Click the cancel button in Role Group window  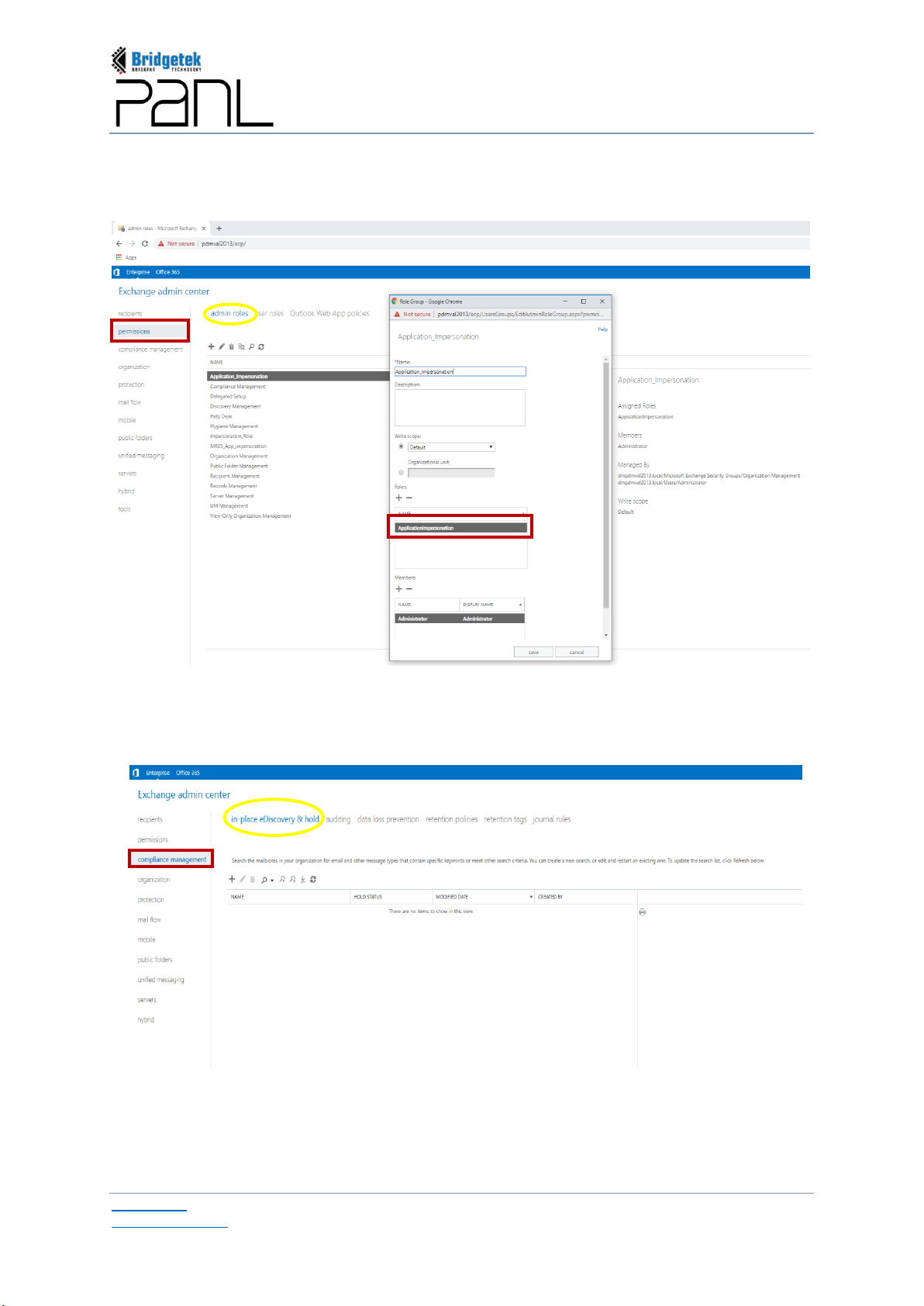pyautogui.click(x=577, y=652)
